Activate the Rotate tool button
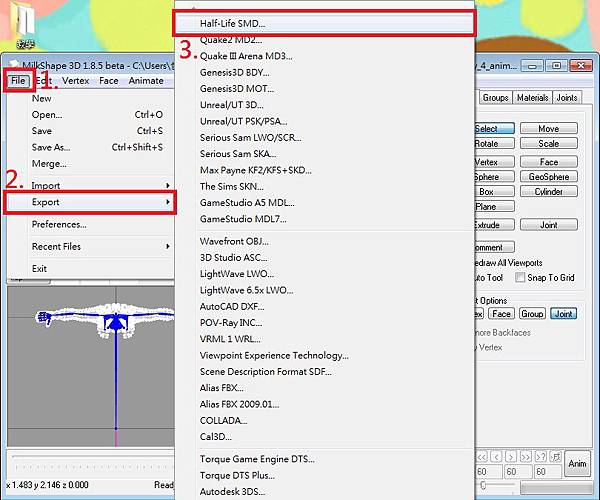The image size is (600, 500). click(x=494, y=143)
